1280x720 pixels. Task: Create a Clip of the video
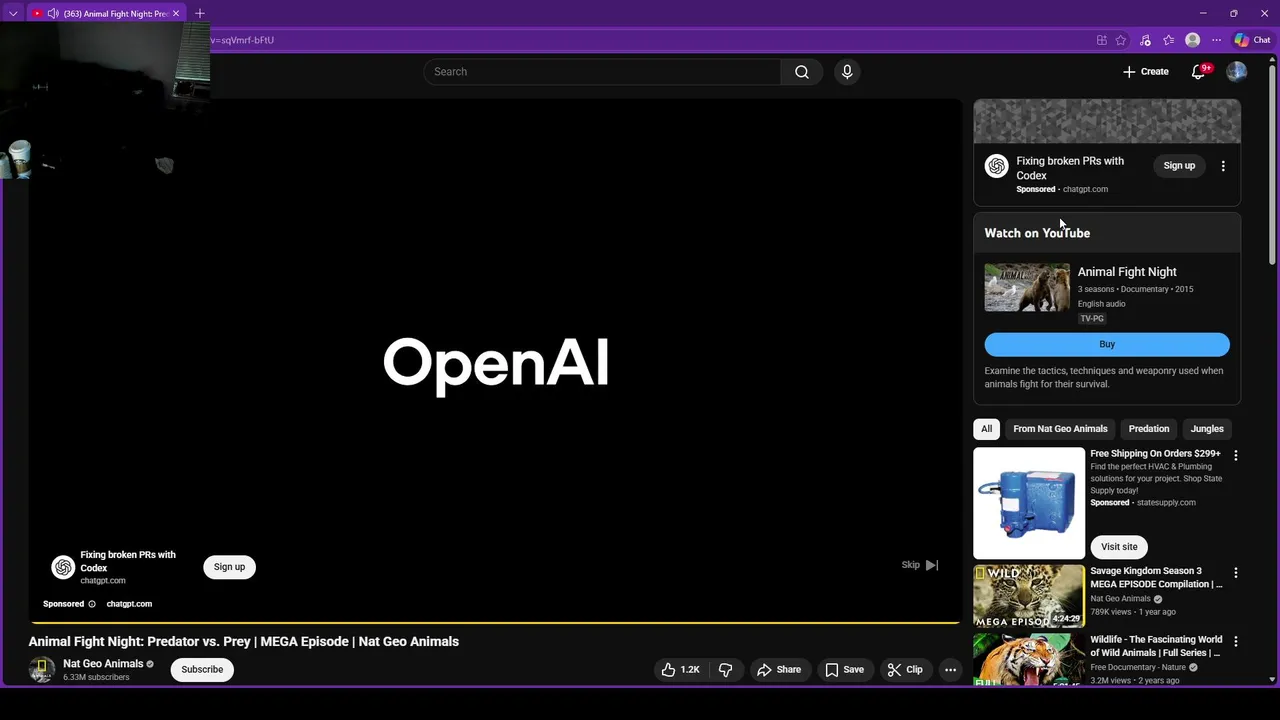coord(905,670)
